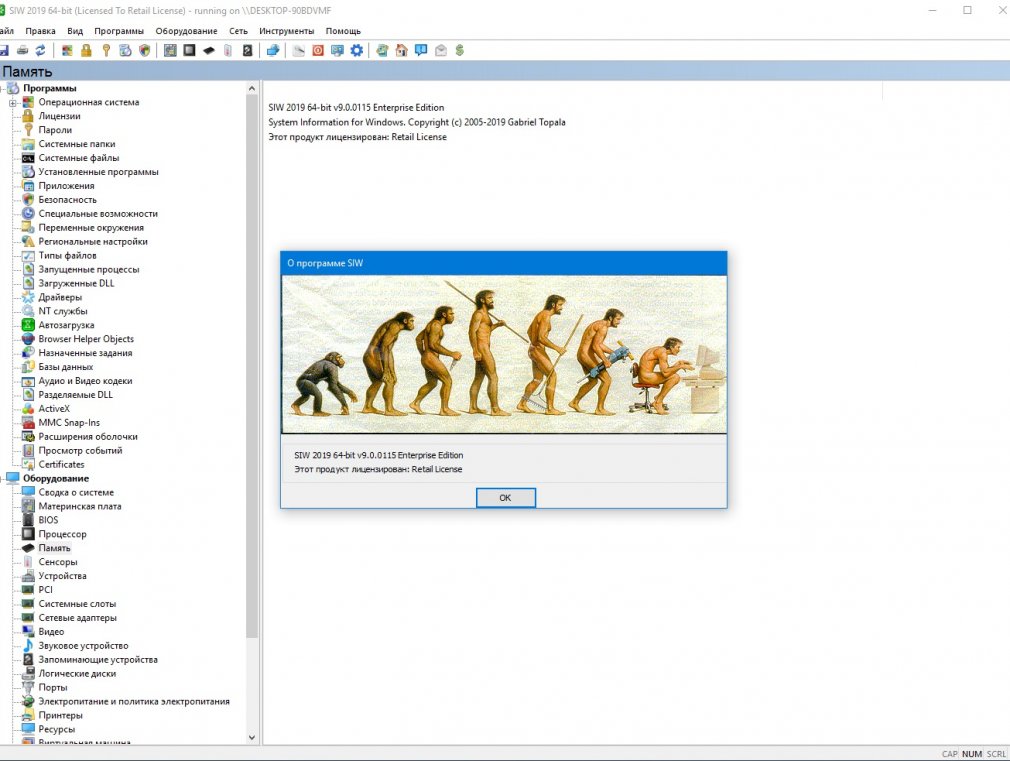The width and height of the screenshot is (1010, 761).
Task: Click the motherboard icon in the toolbar
Action: pos(170,50)
